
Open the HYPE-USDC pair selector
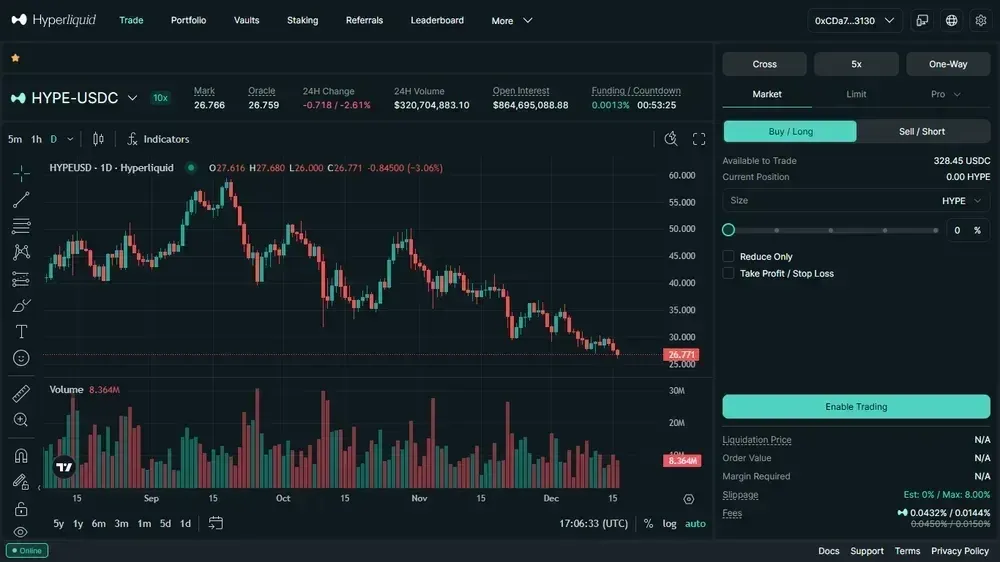[x=74, y=98]
